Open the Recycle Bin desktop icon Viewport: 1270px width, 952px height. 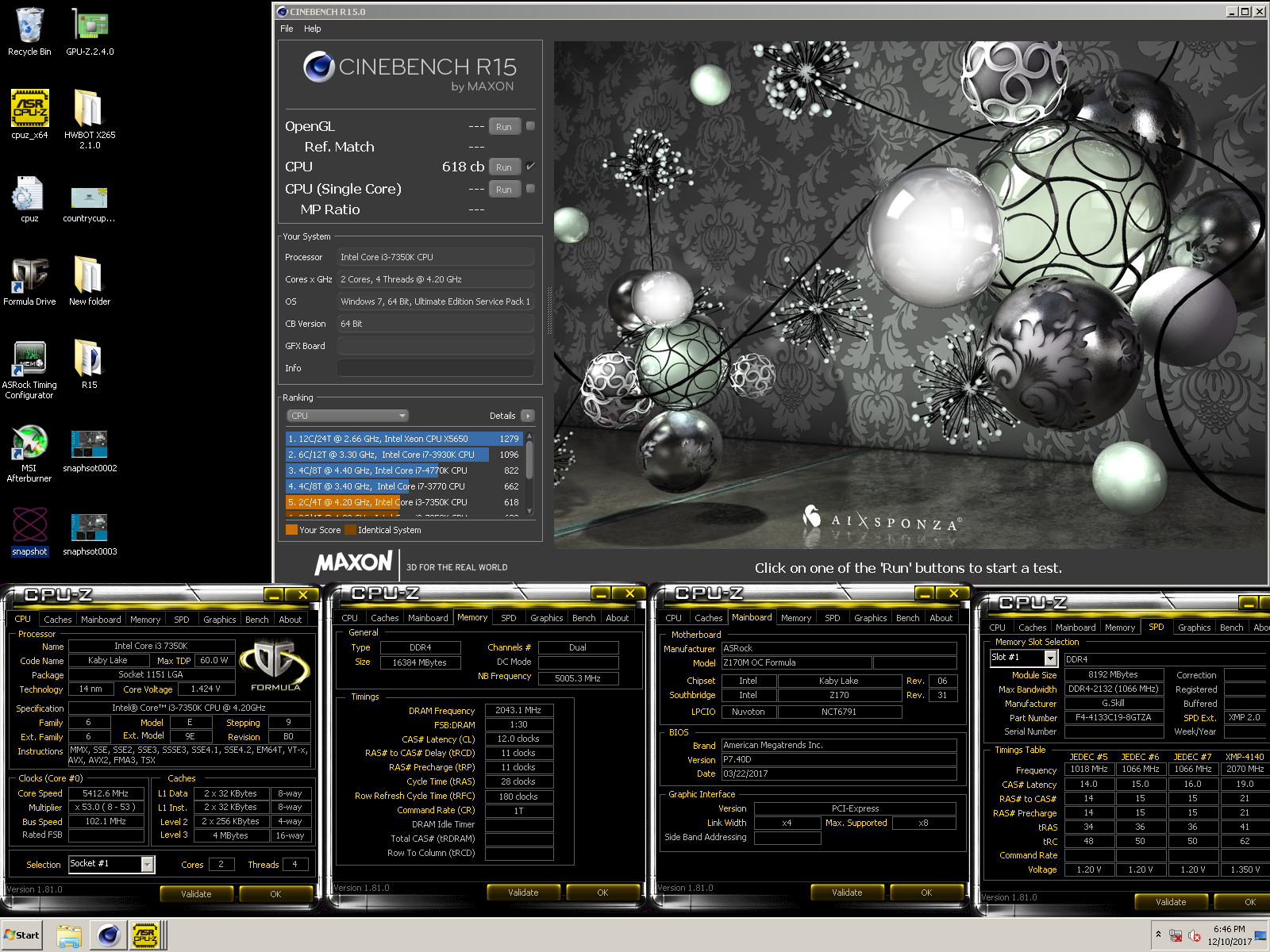pyautogui.click(x=29, y=32)
